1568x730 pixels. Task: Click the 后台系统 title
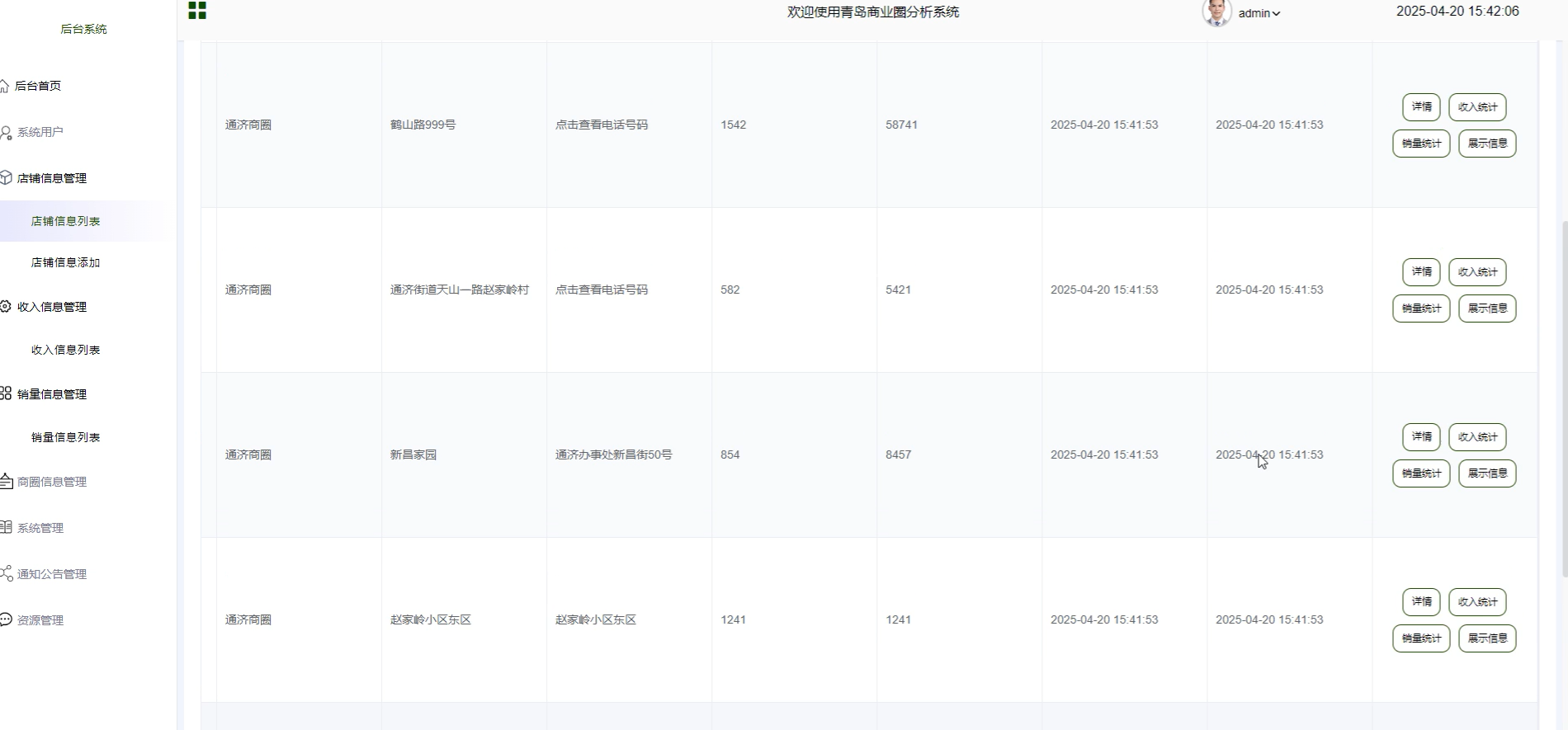click(x=83, y=29)
